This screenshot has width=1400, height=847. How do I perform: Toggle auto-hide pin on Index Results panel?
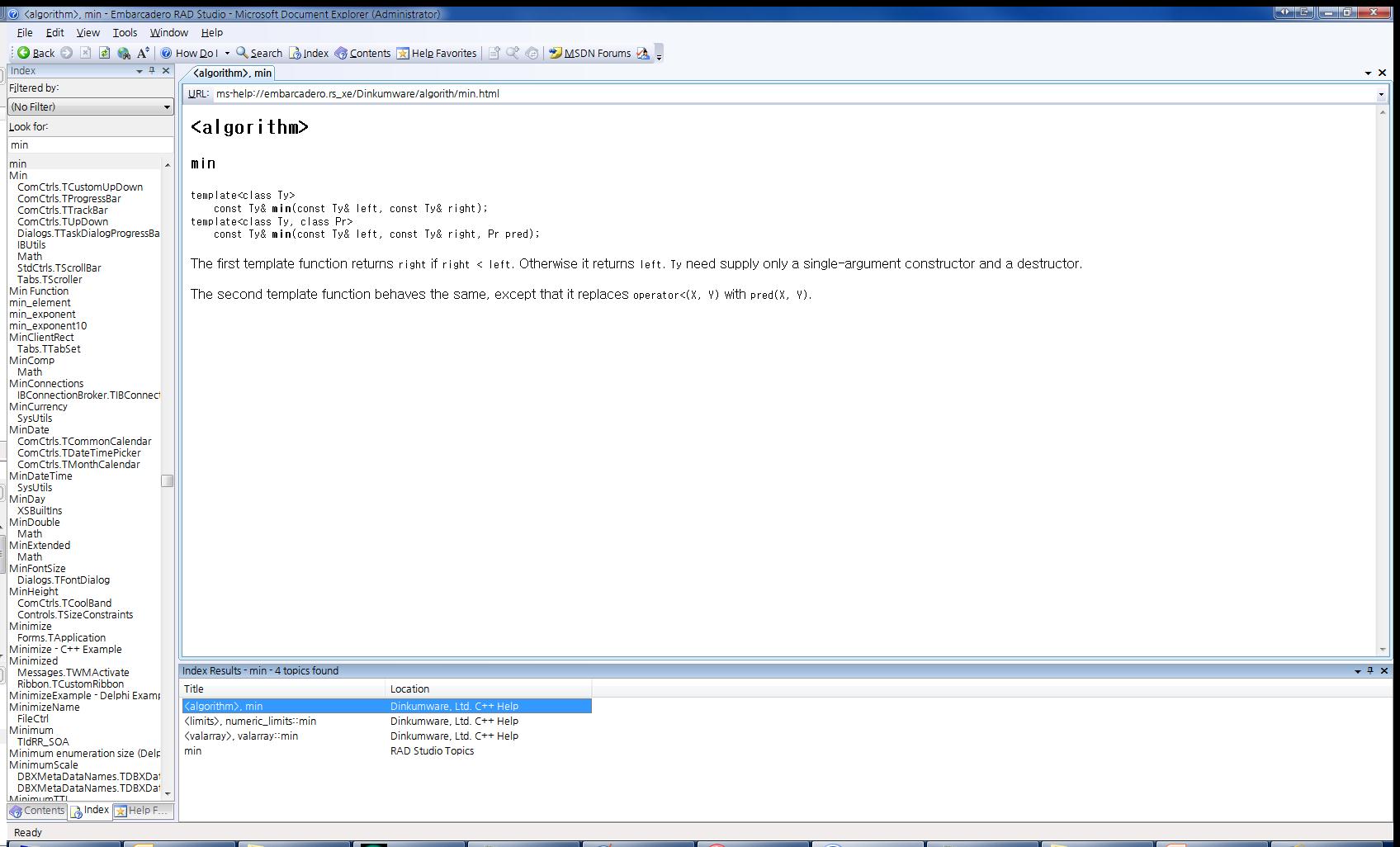pos(1370,671)
